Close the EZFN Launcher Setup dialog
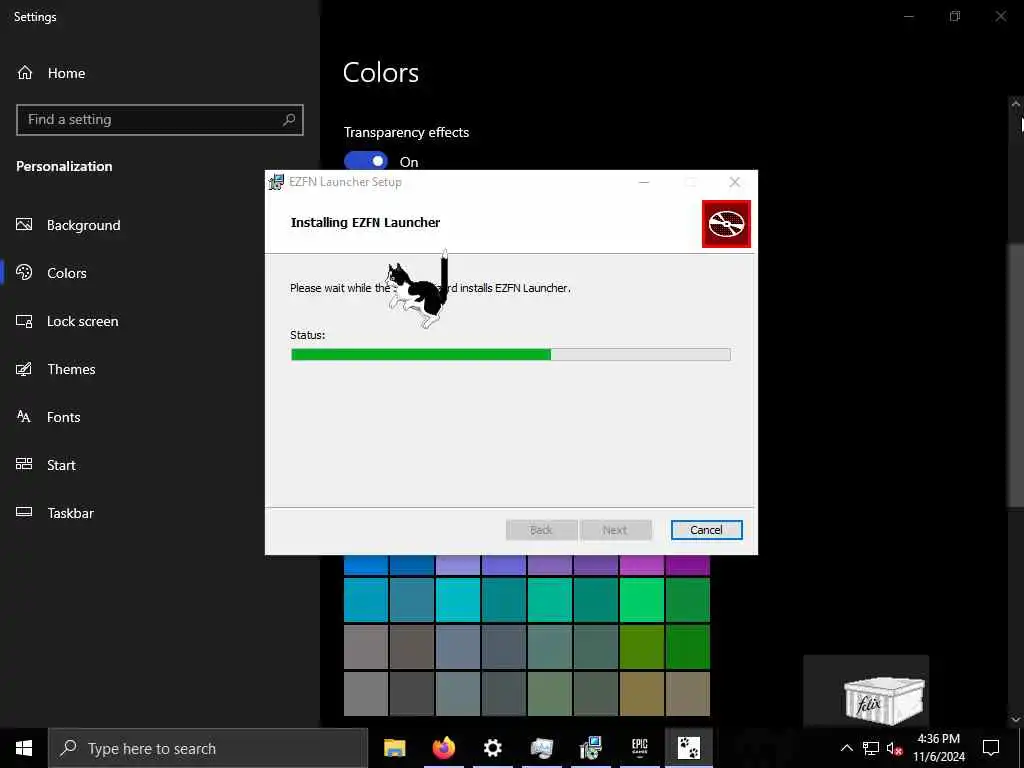 [x=735, y=182]
